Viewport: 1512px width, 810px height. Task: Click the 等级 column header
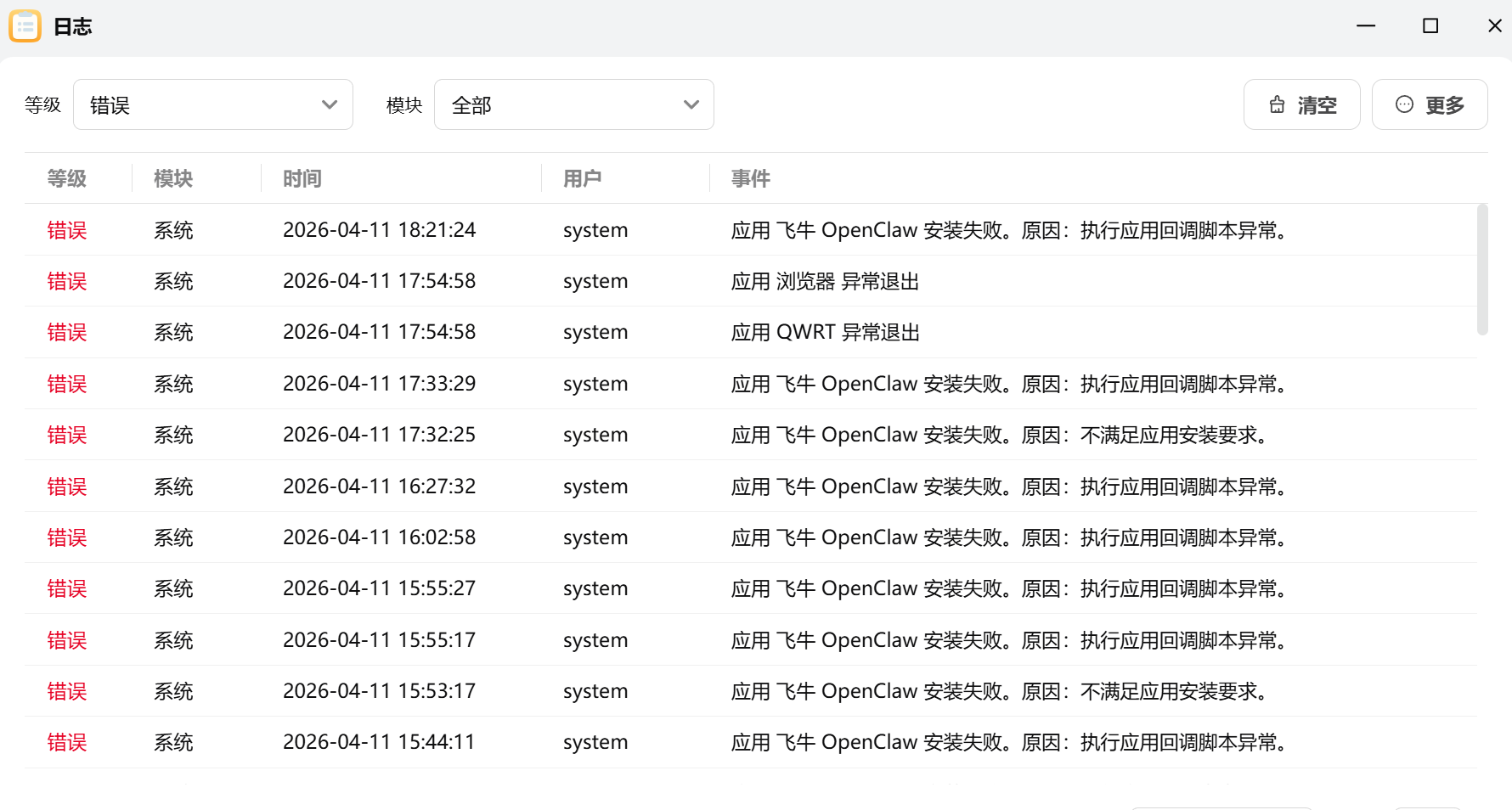tap(67, 178)
